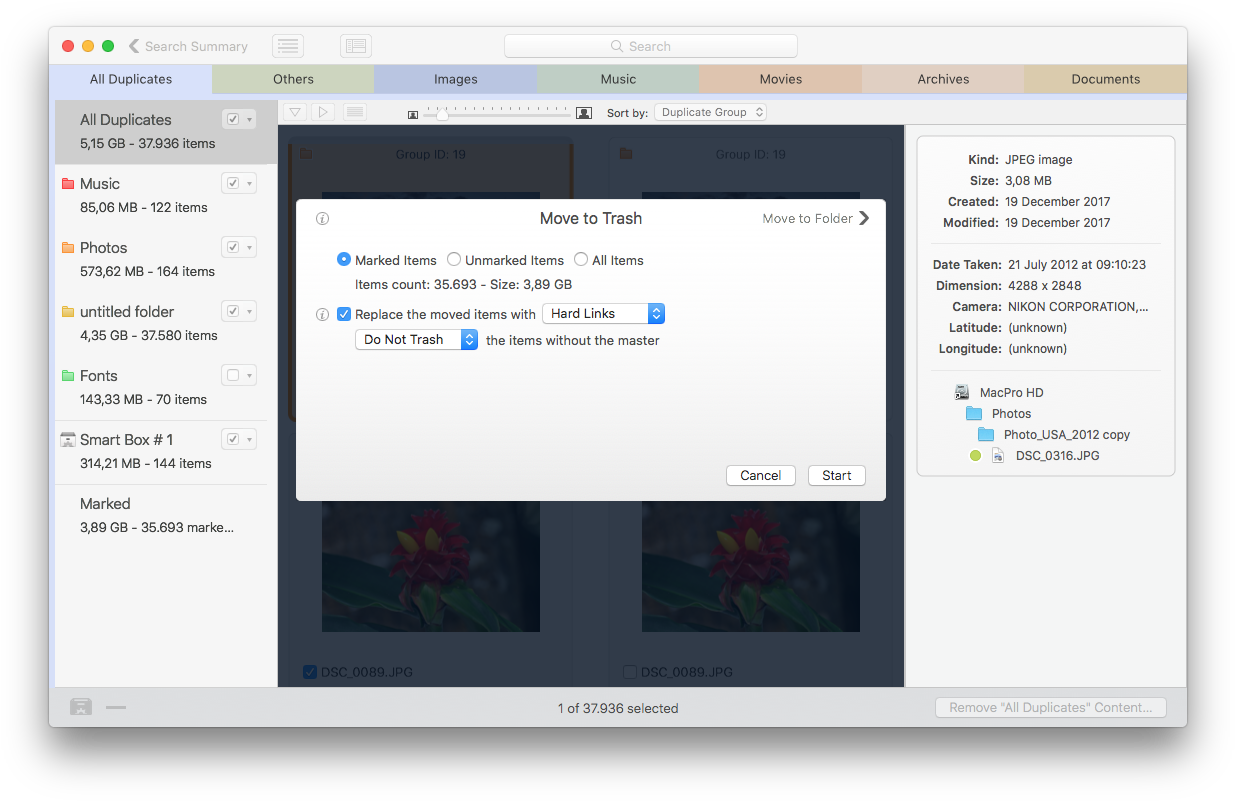Adjust the thumbnail size slider

click(x=443, y=113)
